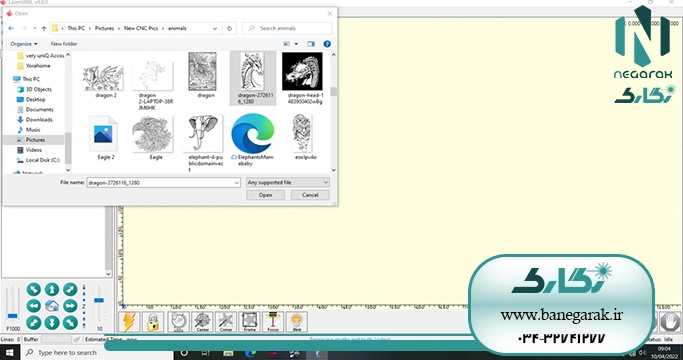This screenshot has height=360, width=683.
Task: Open the 'Any supported file' type dropdown
Action: (x=287, y=182)
